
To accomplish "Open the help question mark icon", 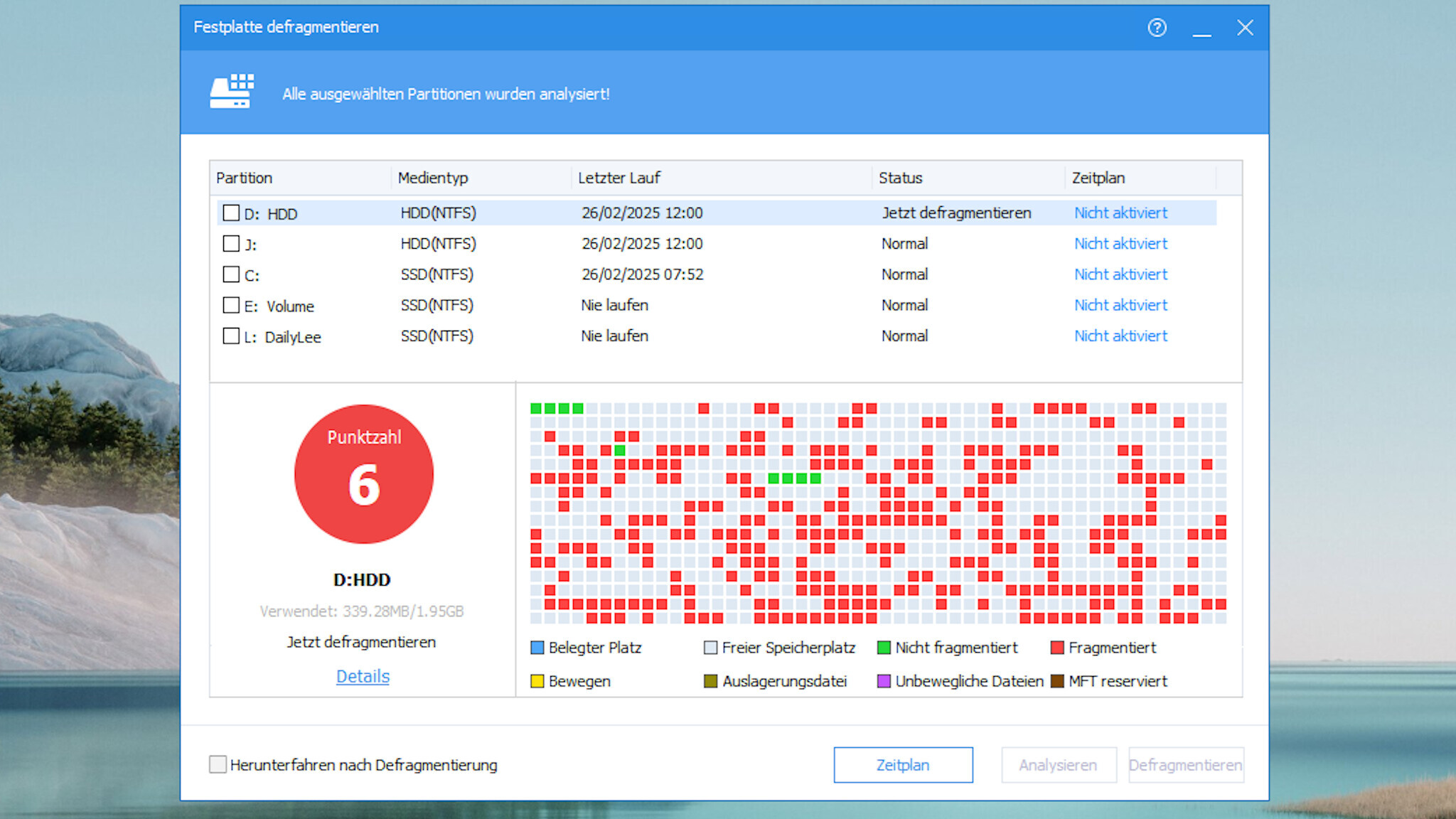I will pyautogui.click(x=1157, y=28).
